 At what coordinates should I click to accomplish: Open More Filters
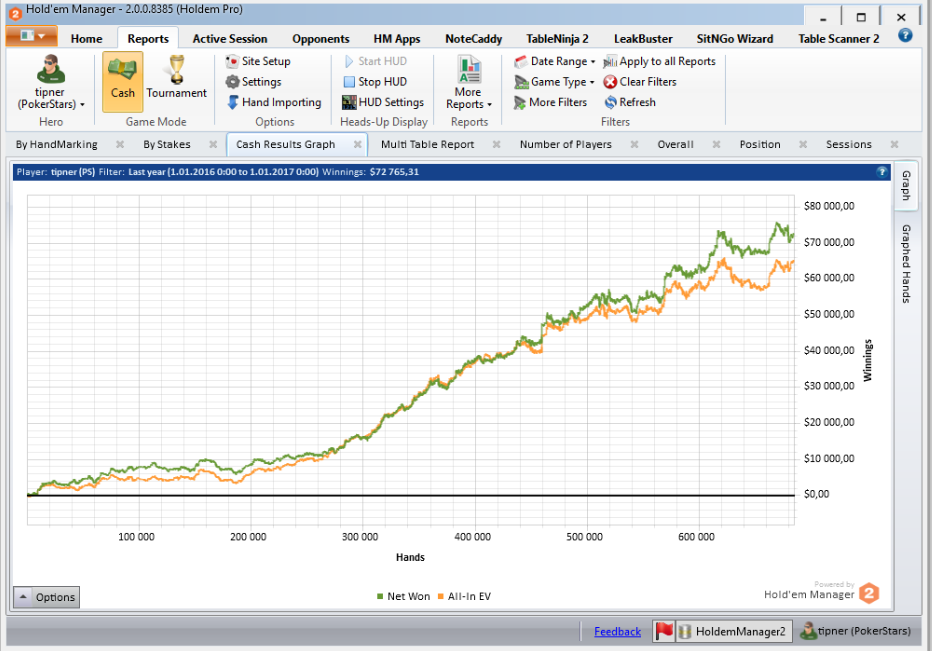point(551,102)
